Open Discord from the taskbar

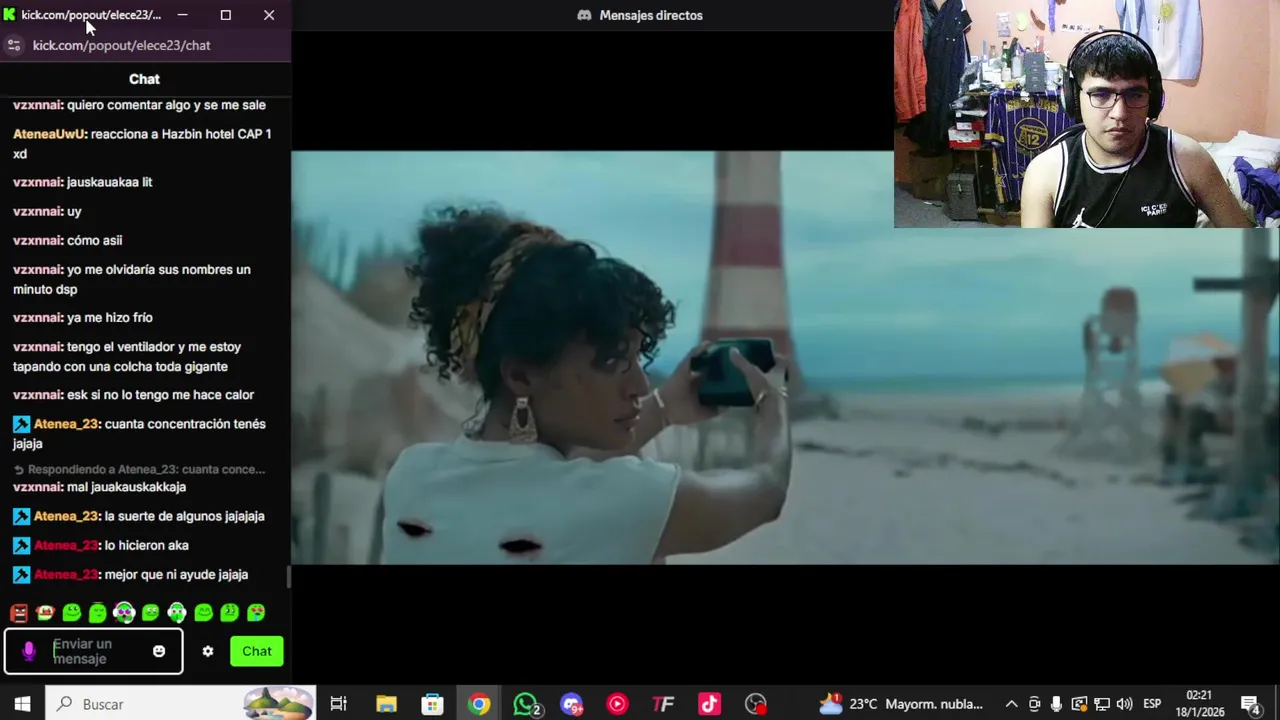click(x=571, y=704)
